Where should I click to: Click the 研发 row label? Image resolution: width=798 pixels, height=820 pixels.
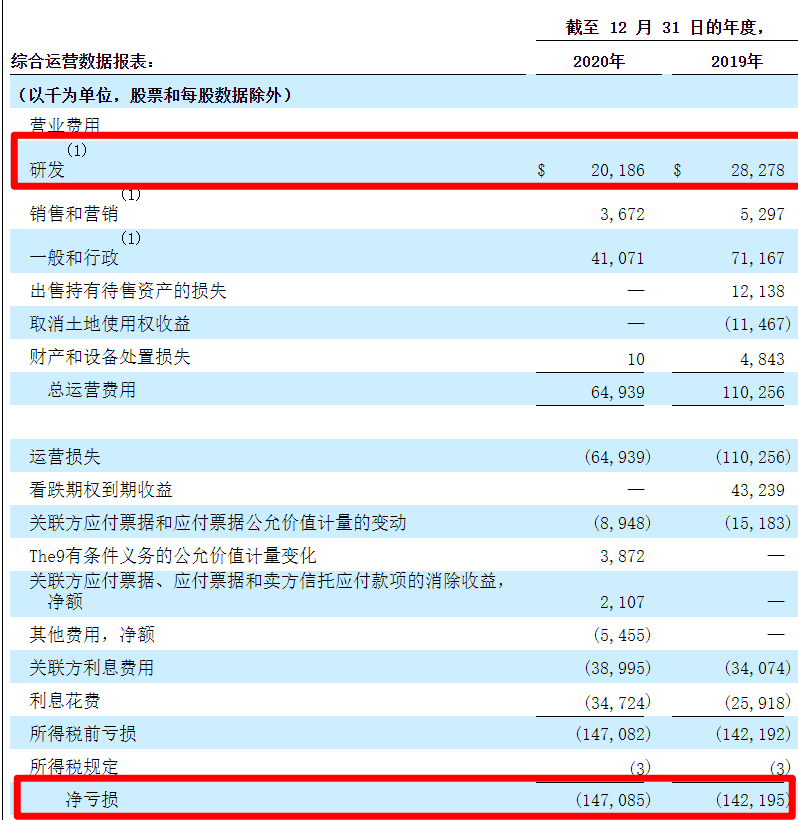point(47,170)
